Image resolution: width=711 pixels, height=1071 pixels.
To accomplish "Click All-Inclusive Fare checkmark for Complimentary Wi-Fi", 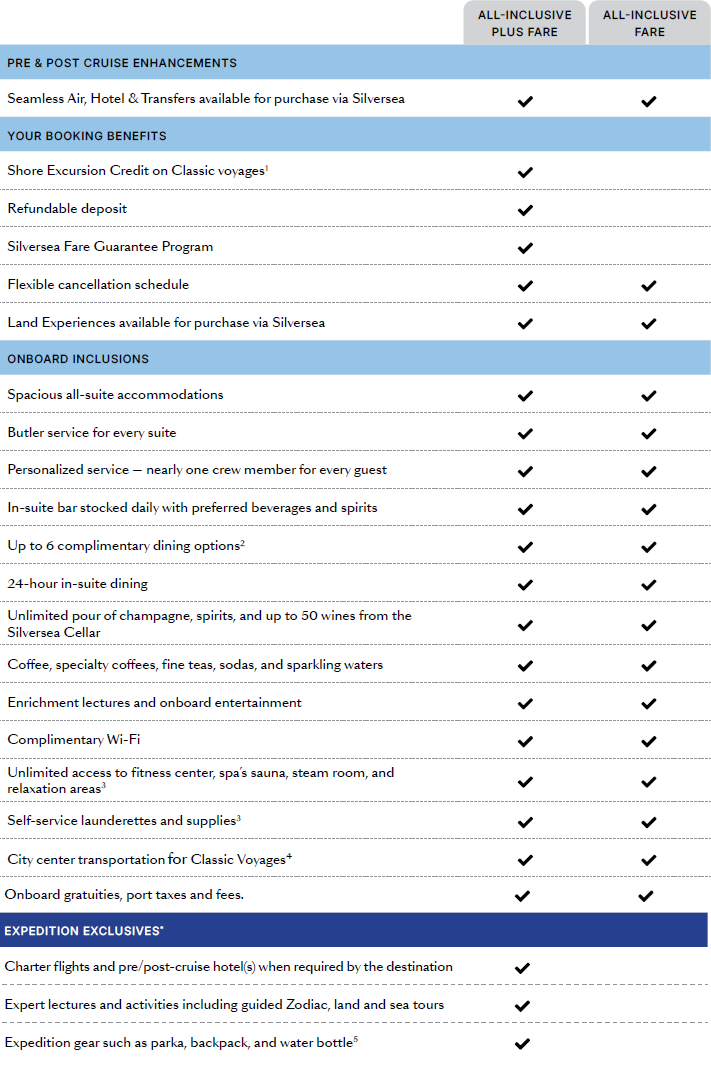I will (649, 742).
